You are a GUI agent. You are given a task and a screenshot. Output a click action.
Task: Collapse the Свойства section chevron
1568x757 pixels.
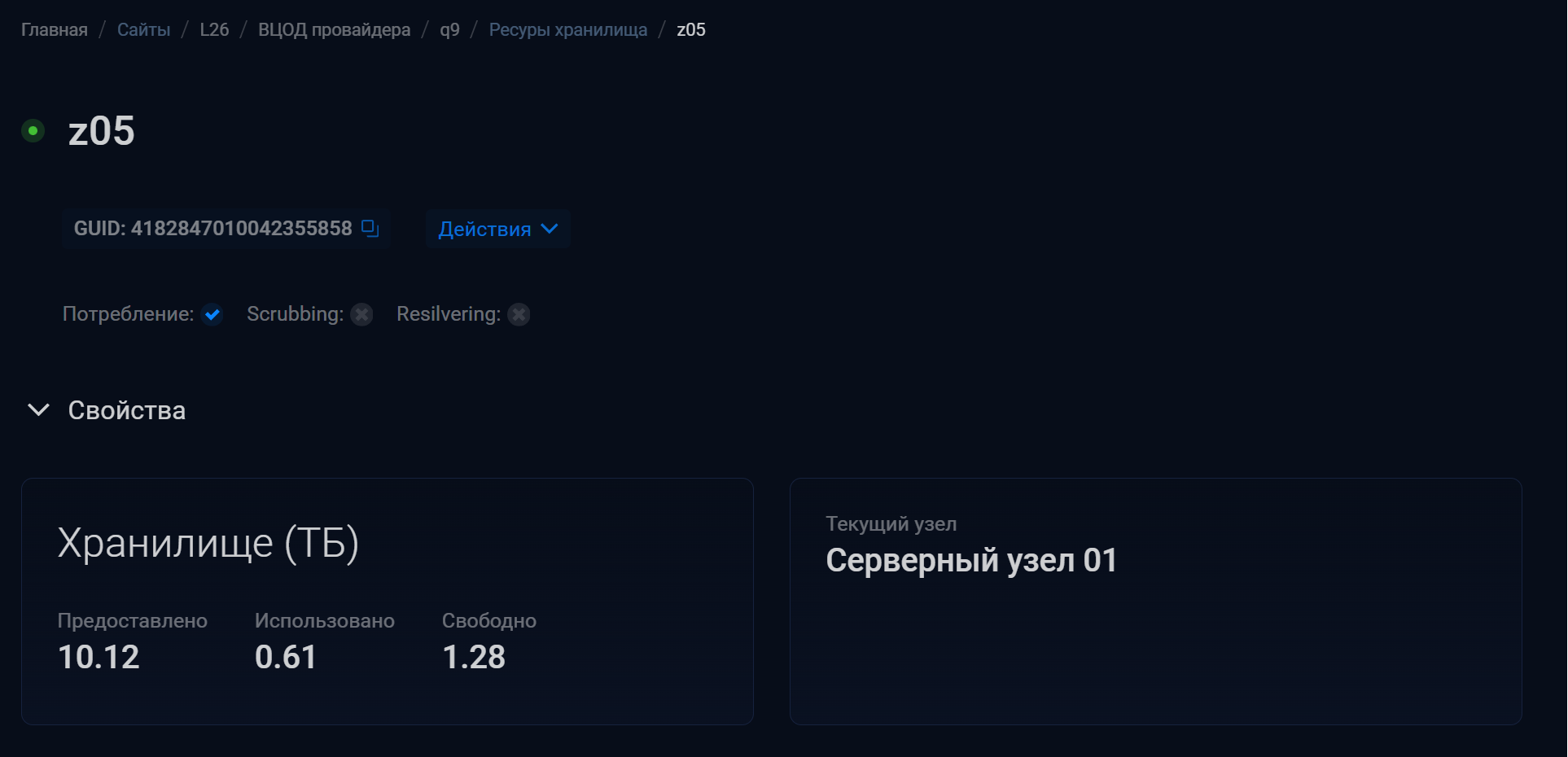[x=38, y=409]
